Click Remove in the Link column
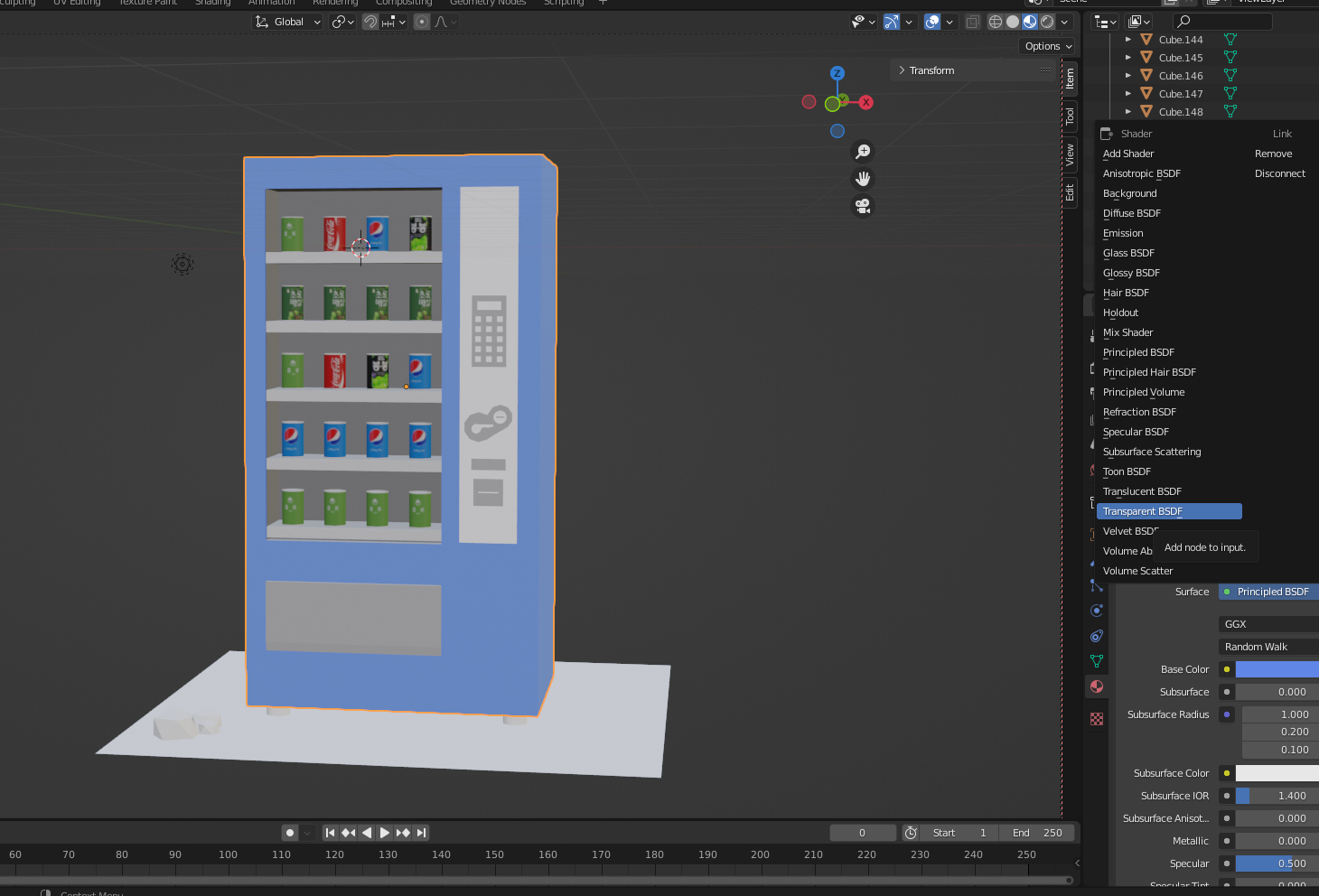 tap(1273, 154)
